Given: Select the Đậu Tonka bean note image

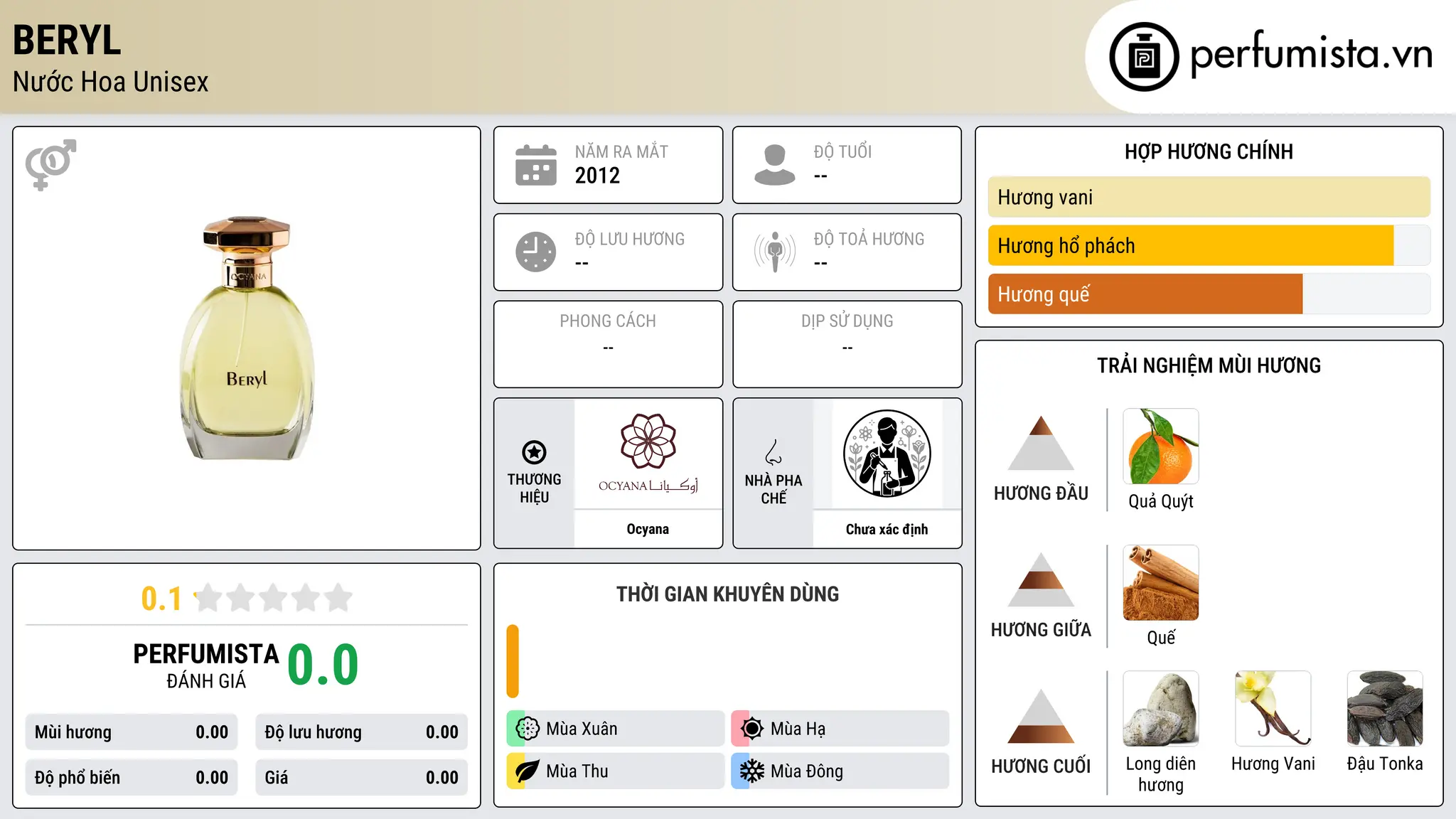Looking at the screenshot, I should 1385,709.
